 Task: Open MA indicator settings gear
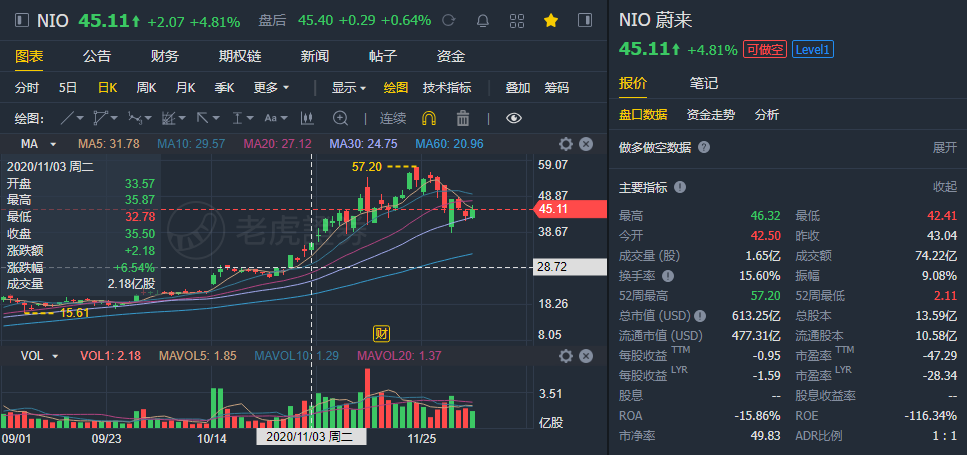[566, 144]
